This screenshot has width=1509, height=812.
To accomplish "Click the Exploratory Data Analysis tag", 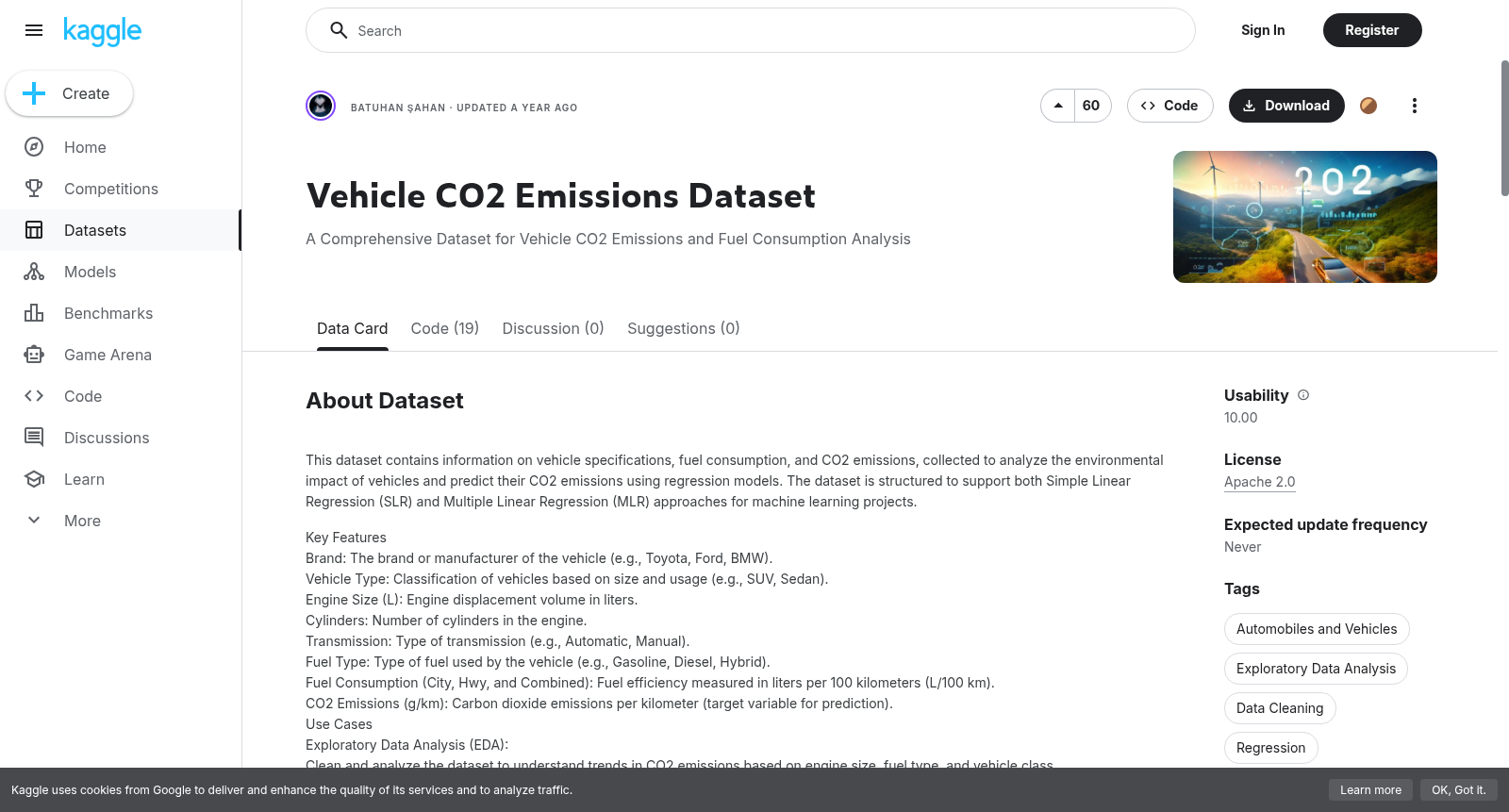I will [x=1316, y=669].
